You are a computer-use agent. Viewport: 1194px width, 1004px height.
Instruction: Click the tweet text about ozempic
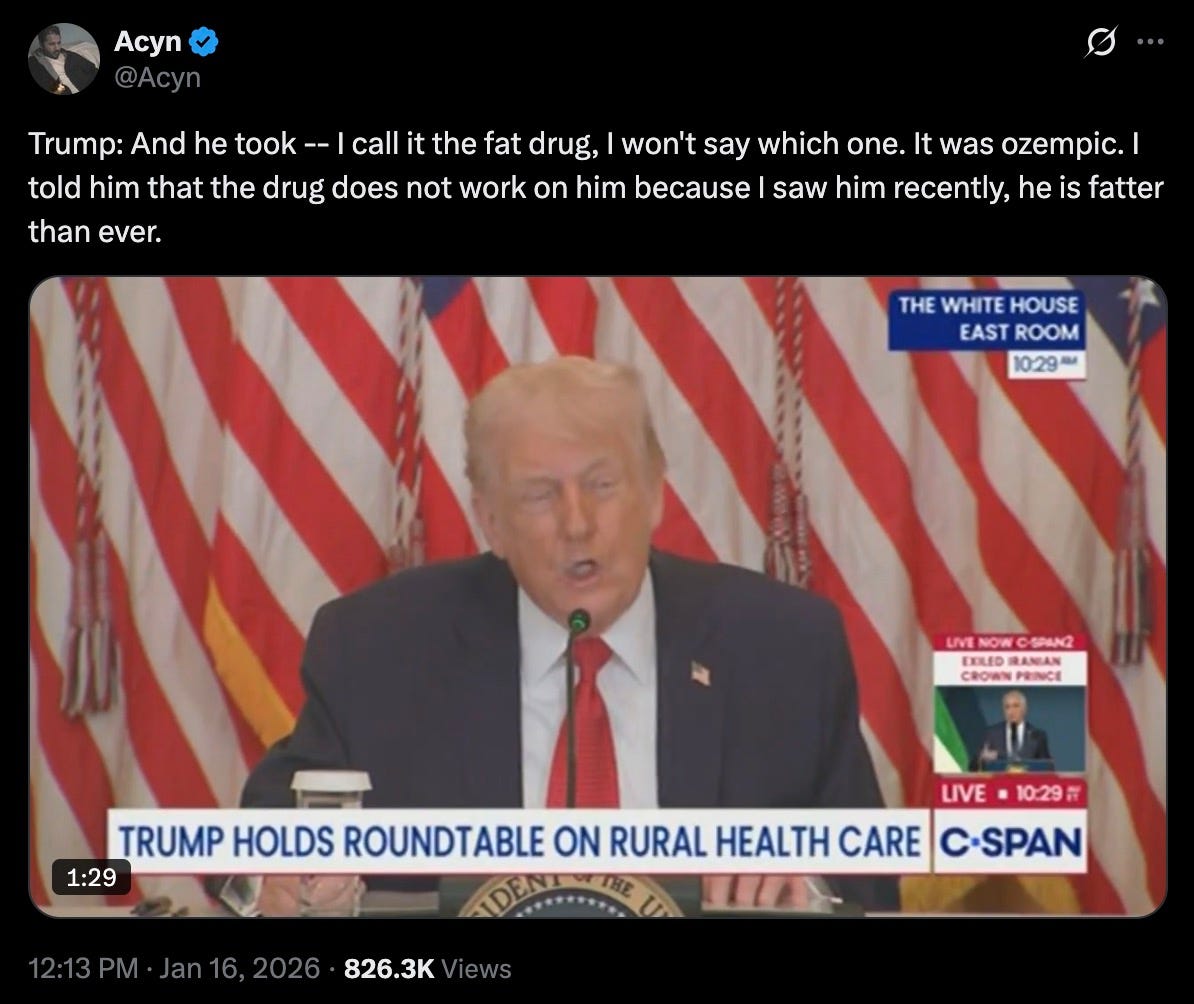tap(596, 187)
